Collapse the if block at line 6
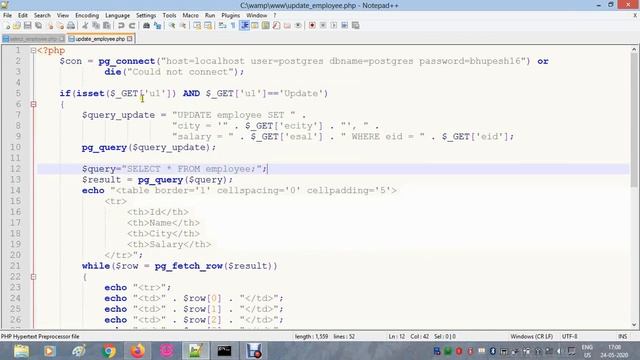The width and height of the screenshot is (640, 360). pos(33,104)
